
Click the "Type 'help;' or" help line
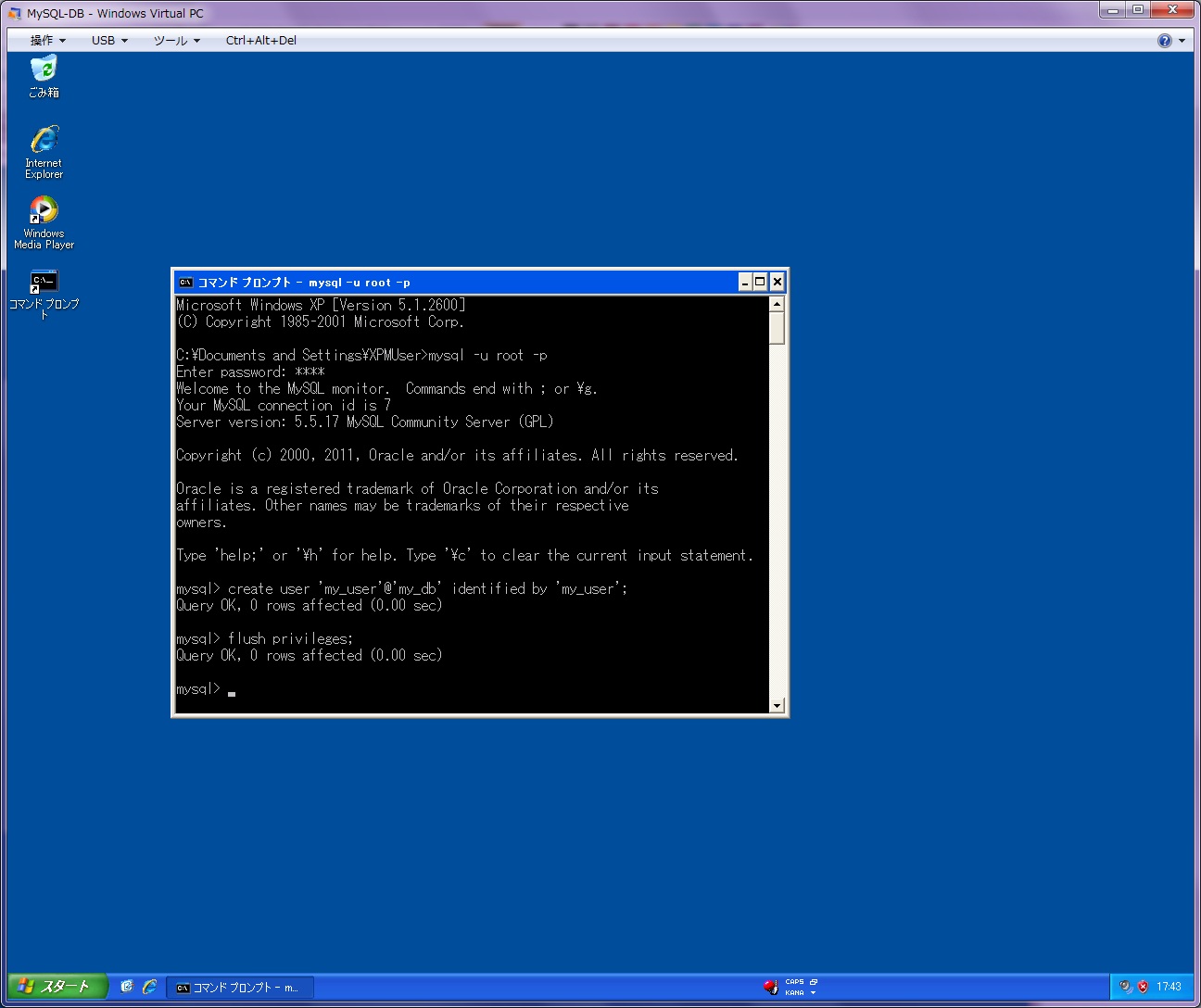(464, 555)
